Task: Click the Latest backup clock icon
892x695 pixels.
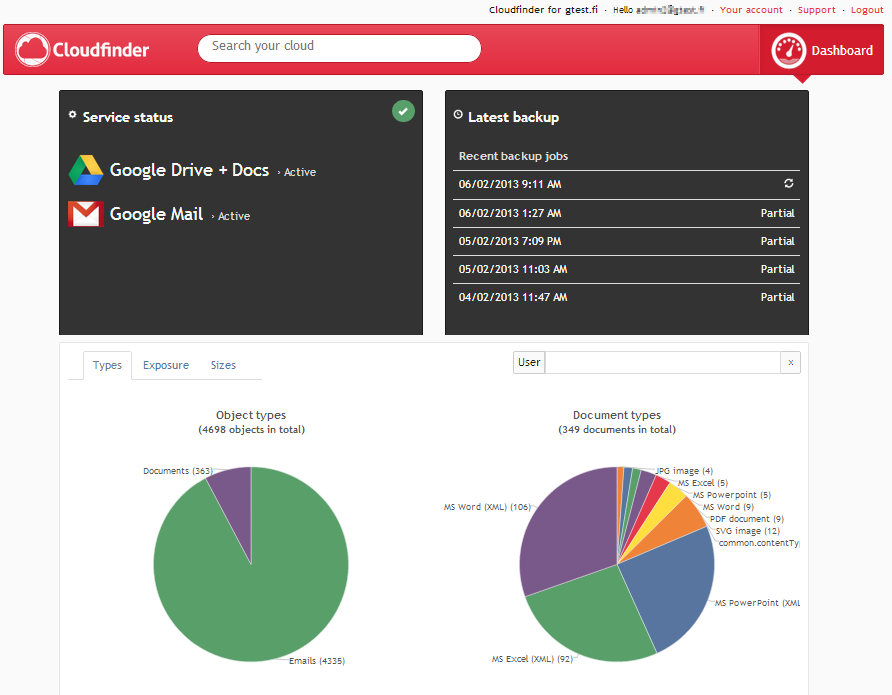Action: 458,116
